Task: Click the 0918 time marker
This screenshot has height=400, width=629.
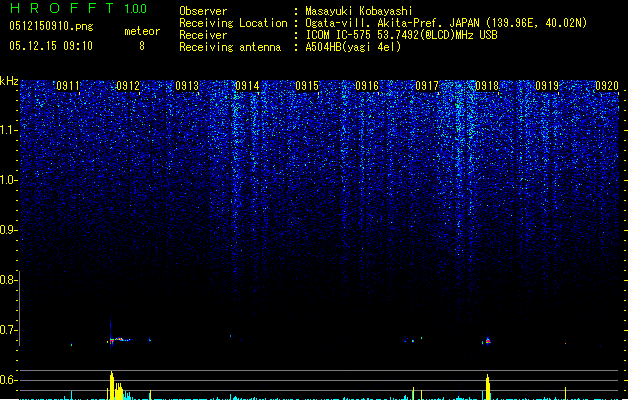Action: click(x=487, y=86)
